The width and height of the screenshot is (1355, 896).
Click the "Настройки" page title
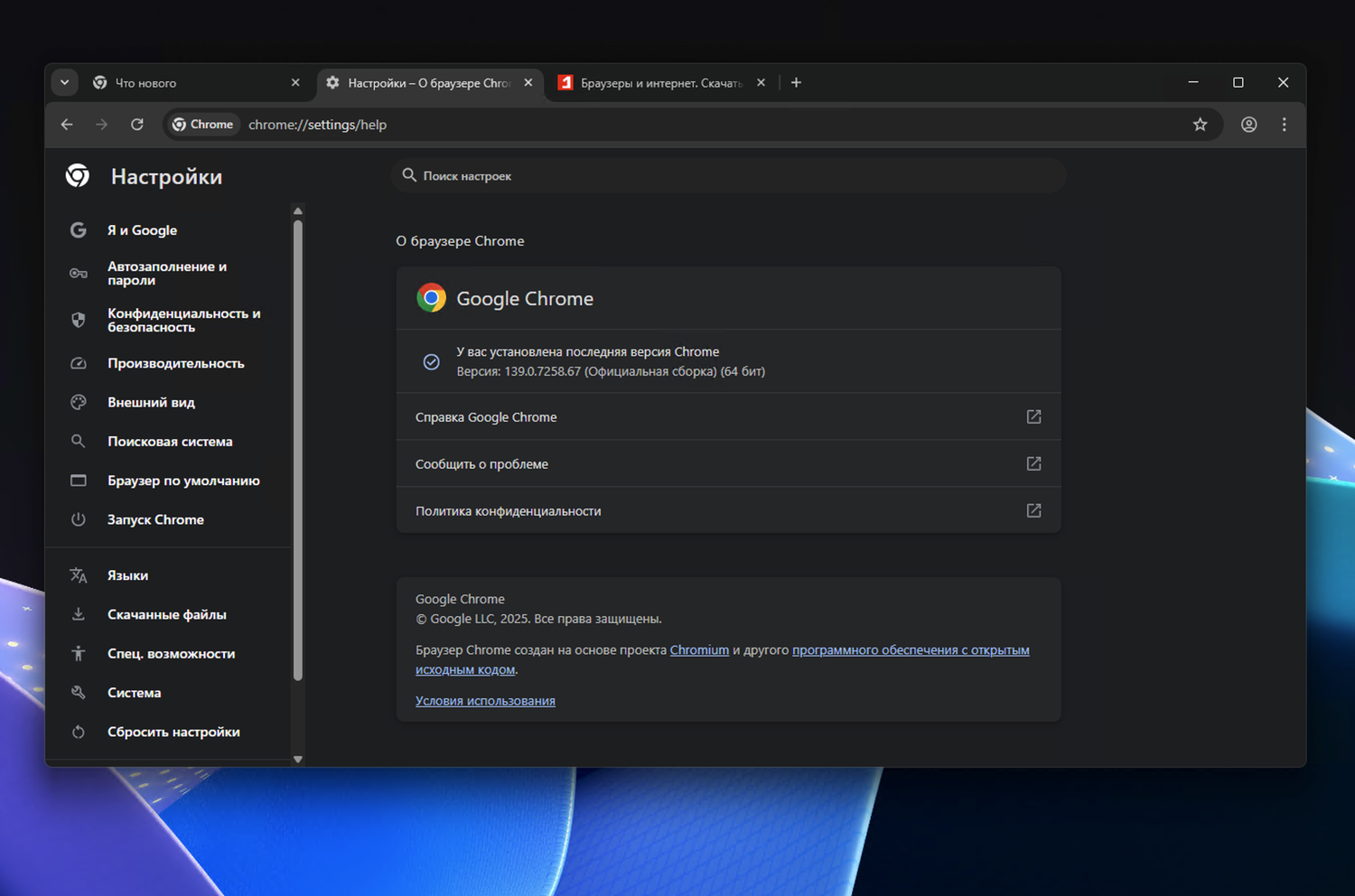(166, 177)
